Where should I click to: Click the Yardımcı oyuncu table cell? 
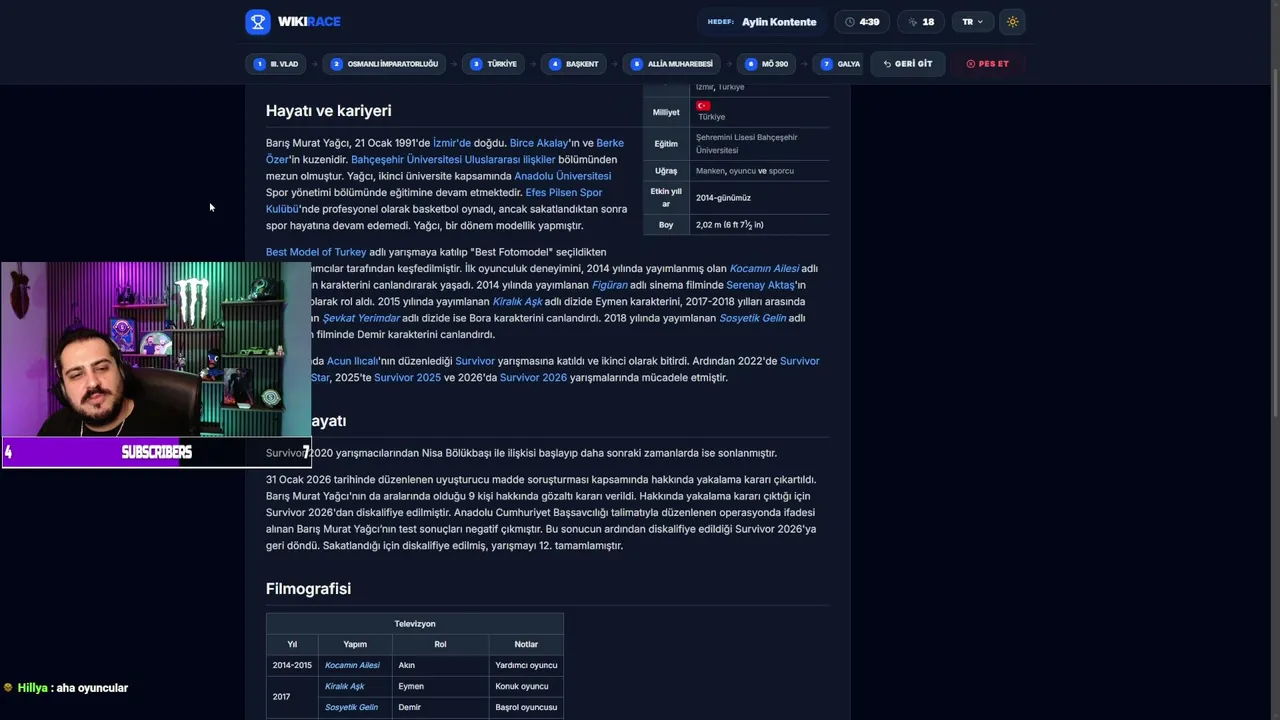pyautogui.click(x=526, y=665)
